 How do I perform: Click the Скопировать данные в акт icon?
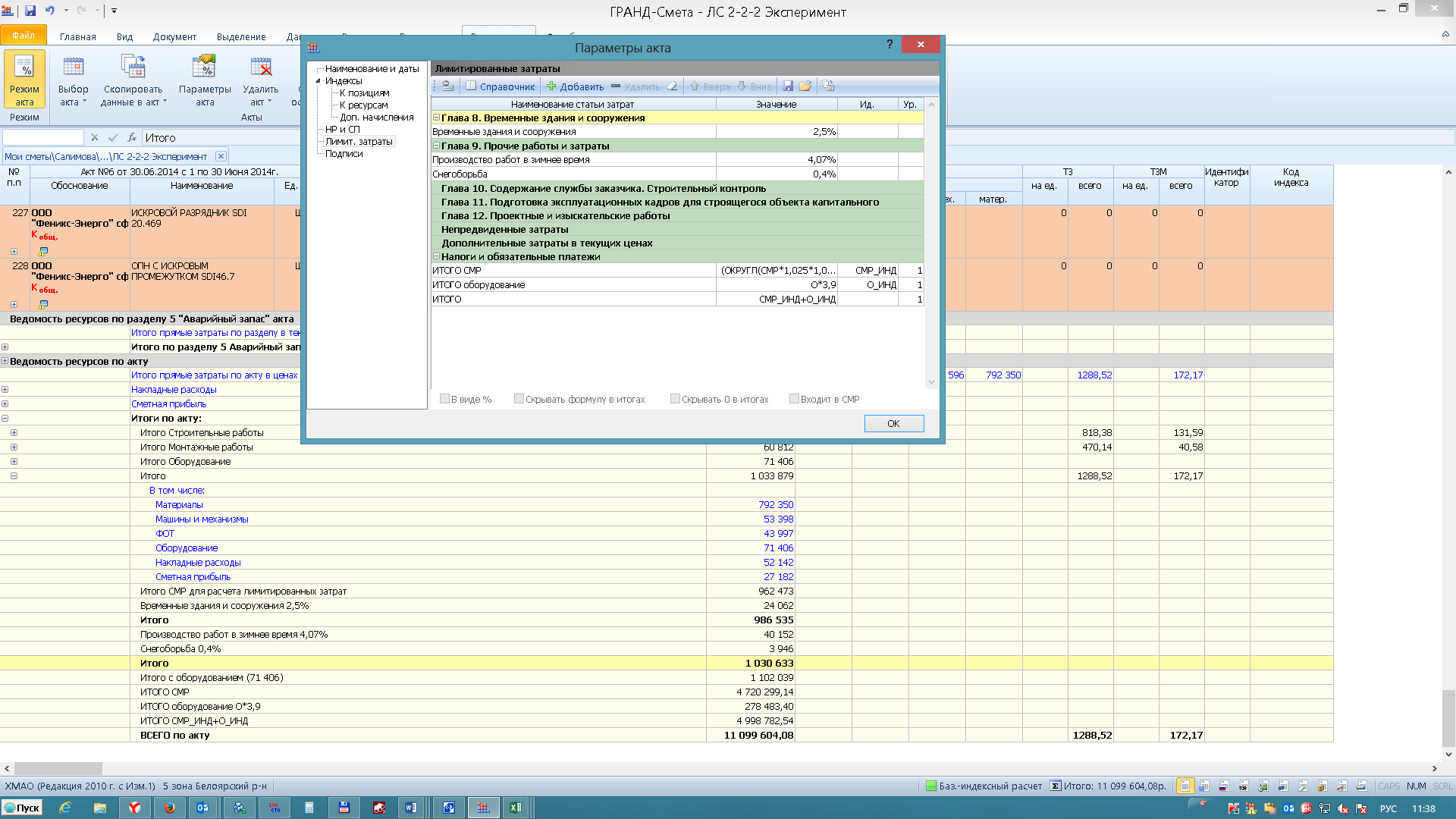132,80
